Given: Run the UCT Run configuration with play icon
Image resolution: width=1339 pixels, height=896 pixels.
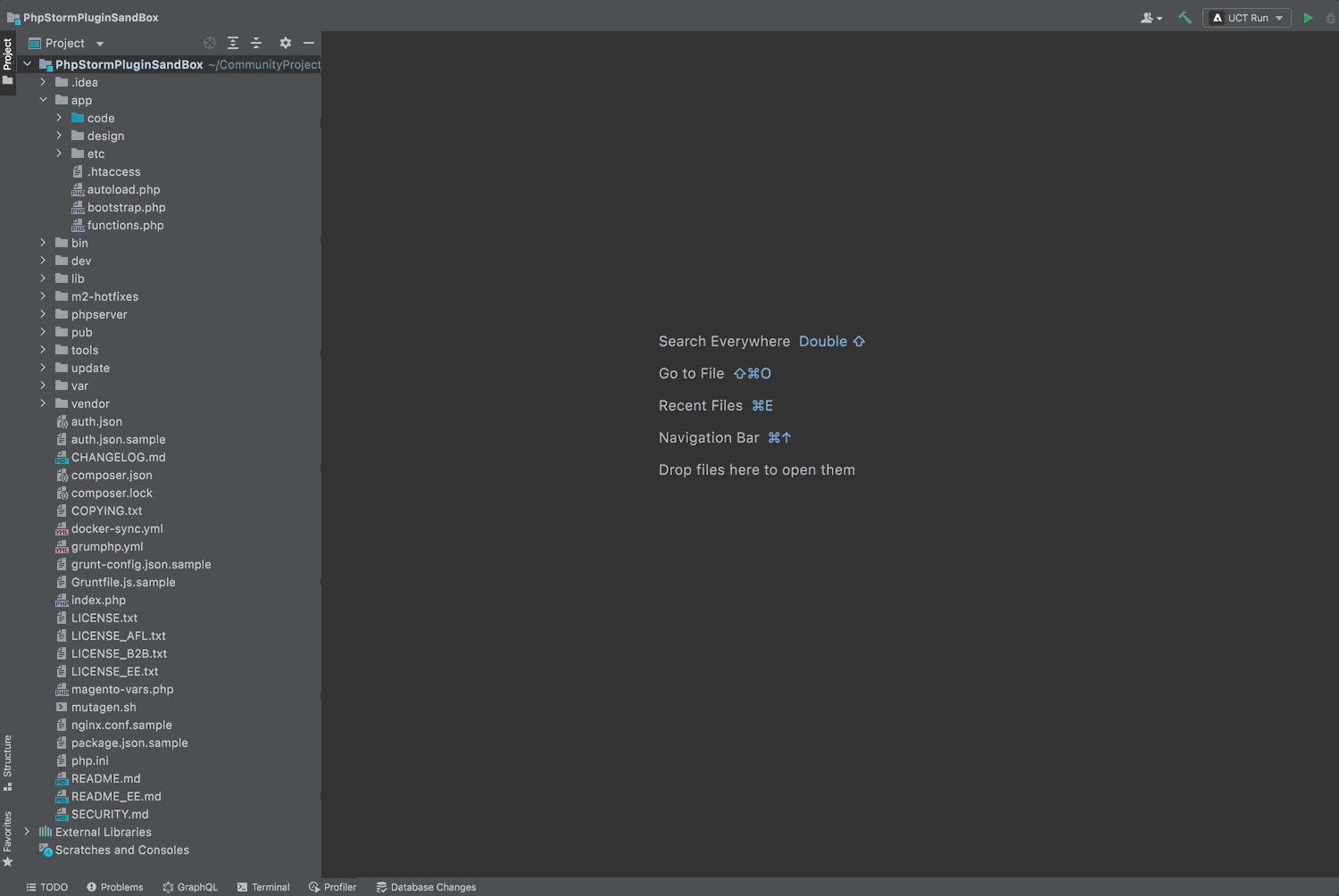Looking at the screenshot, I should point(1308,18).
